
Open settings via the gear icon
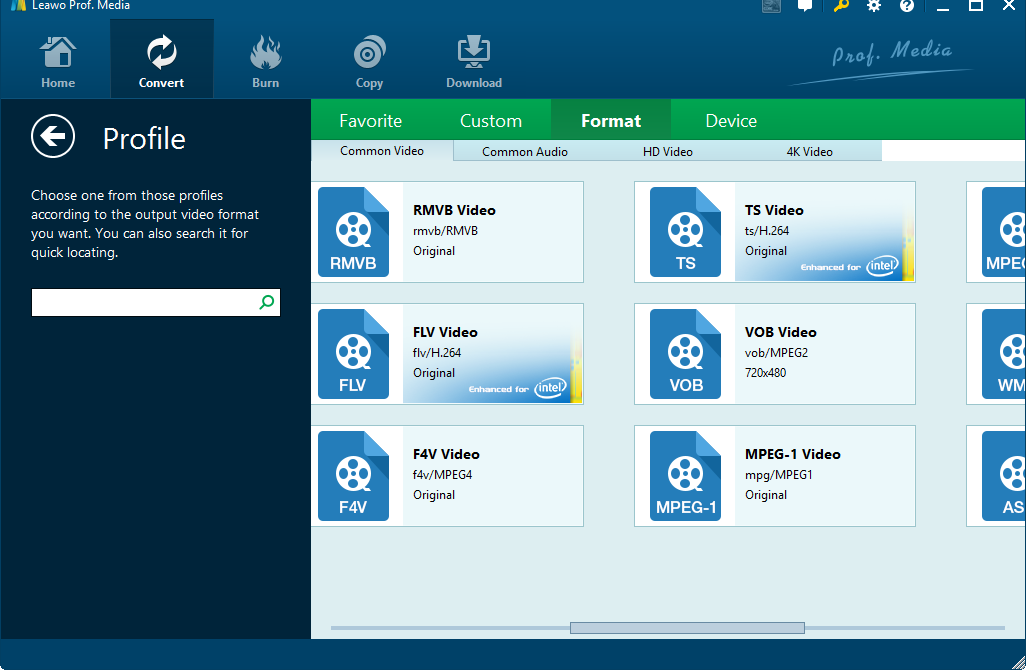[874, 6]
